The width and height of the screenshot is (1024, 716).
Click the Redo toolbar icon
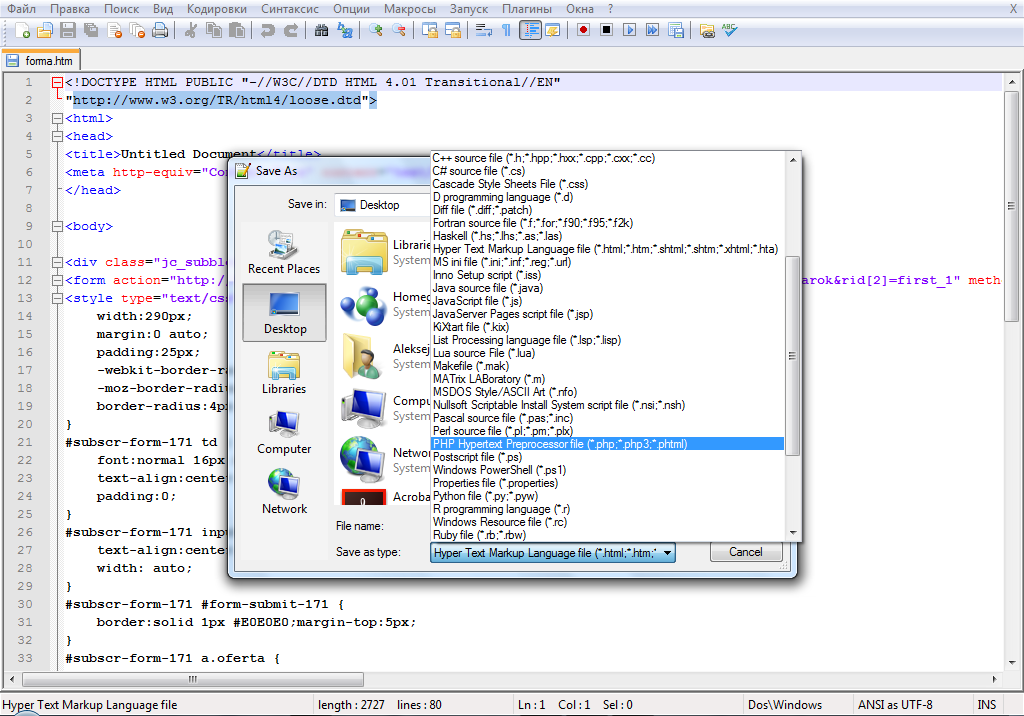click(291, 30)
